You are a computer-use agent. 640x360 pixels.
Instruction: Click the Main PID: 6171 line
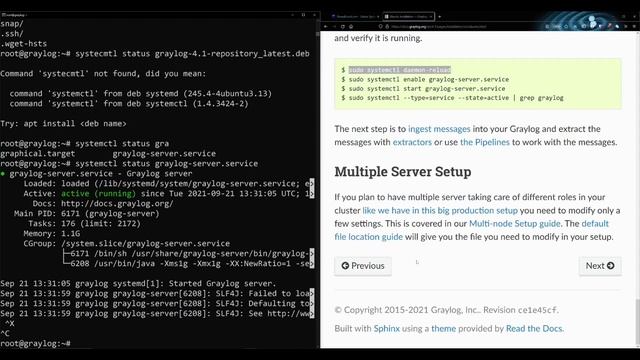click(87, 213)
